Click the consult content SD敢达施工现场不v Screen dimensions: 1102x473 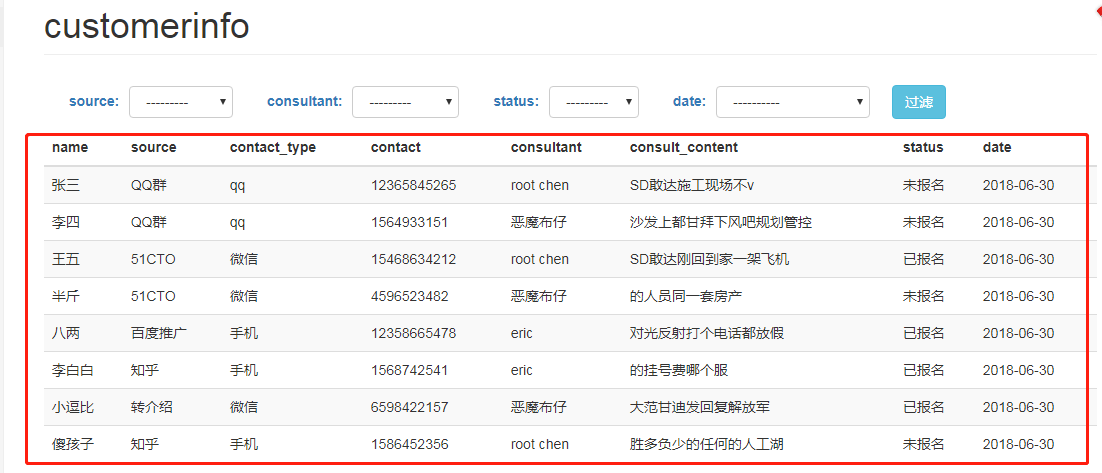tap(692, 186)
